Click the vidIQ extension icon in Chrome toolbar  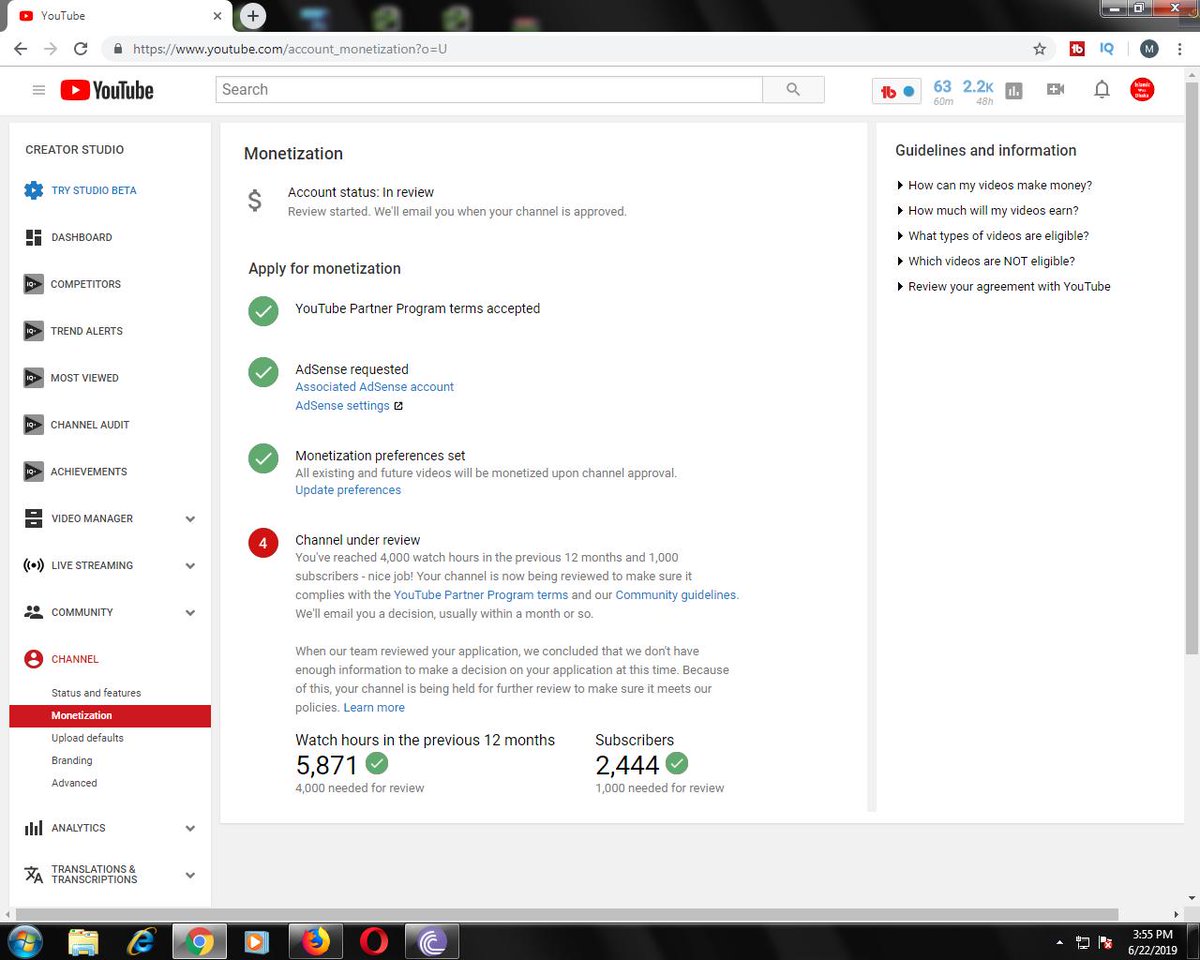[1107, 48]
